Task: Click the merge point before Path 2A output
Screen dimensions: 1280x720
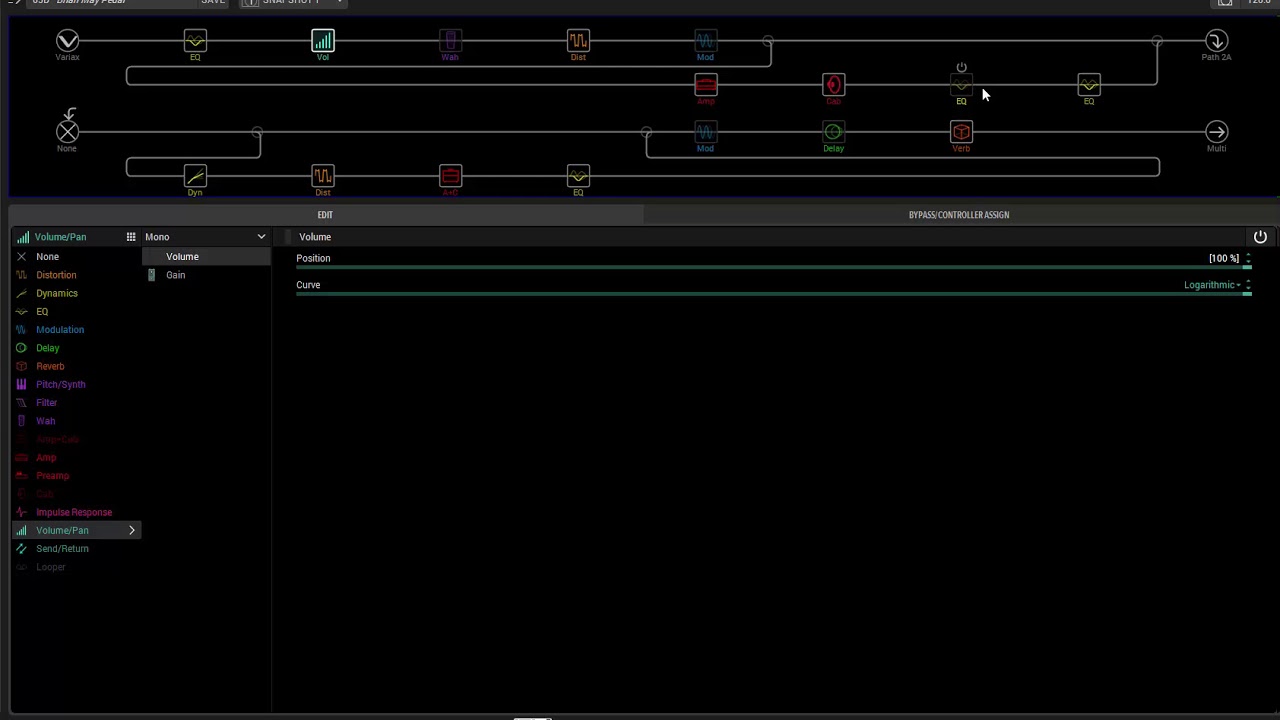Action: click(1157, 41)
